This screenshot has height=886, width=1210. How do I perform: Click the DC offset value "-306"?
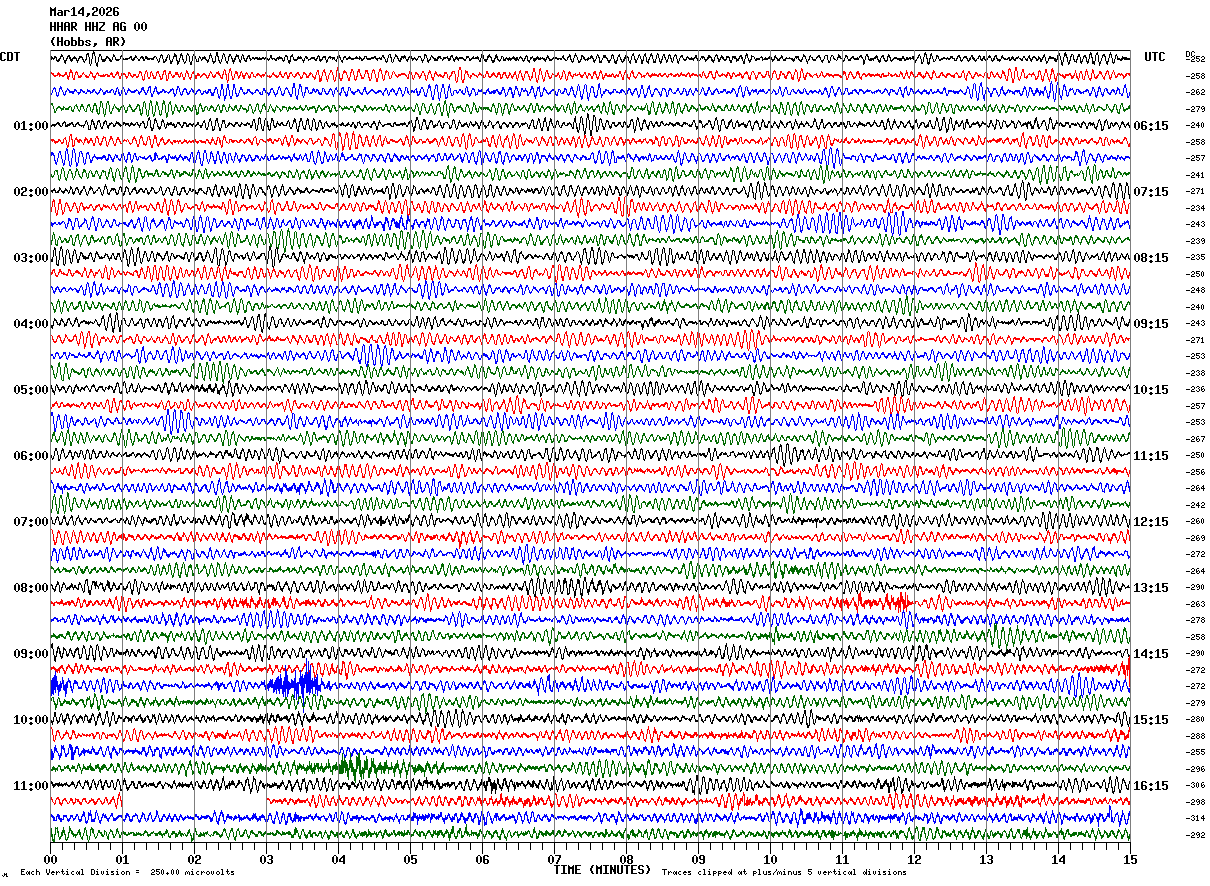point(1195,785)
